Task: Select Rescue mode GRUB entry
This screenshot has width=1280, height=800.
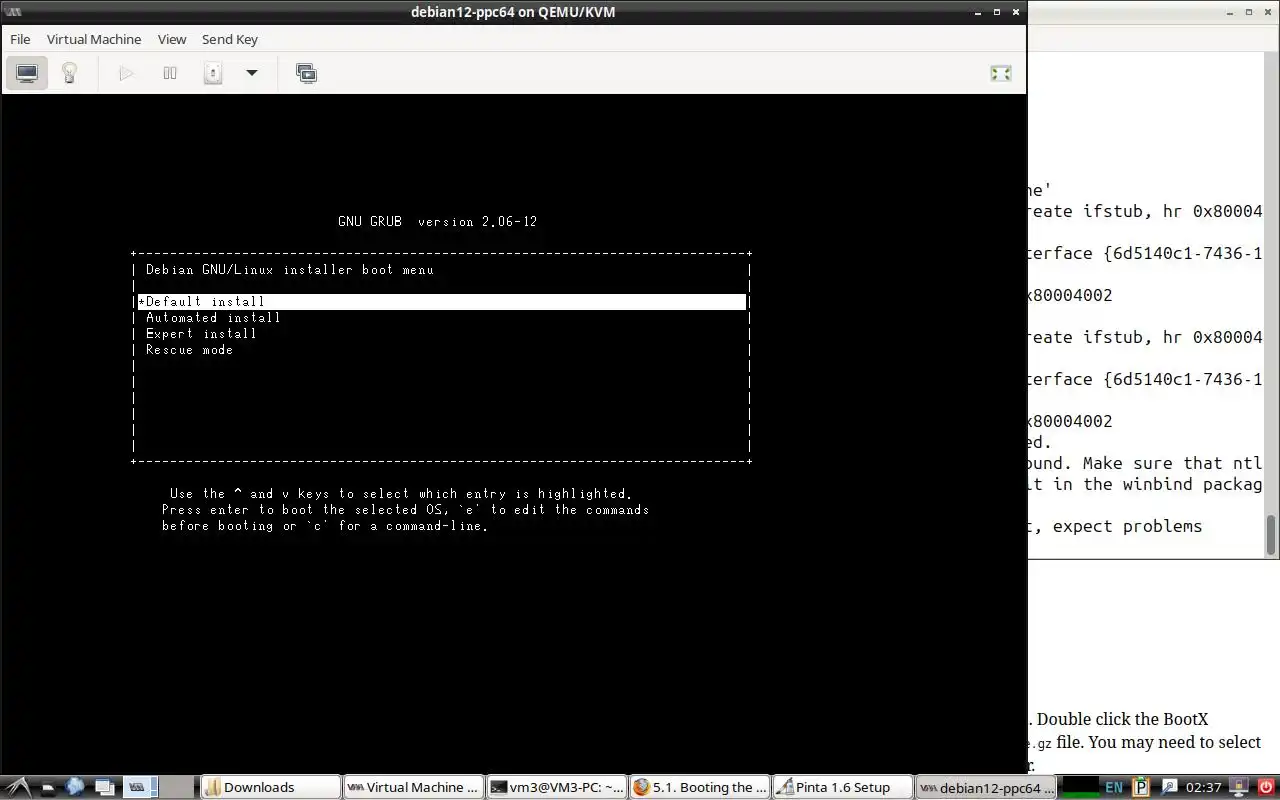Action: 189,350
